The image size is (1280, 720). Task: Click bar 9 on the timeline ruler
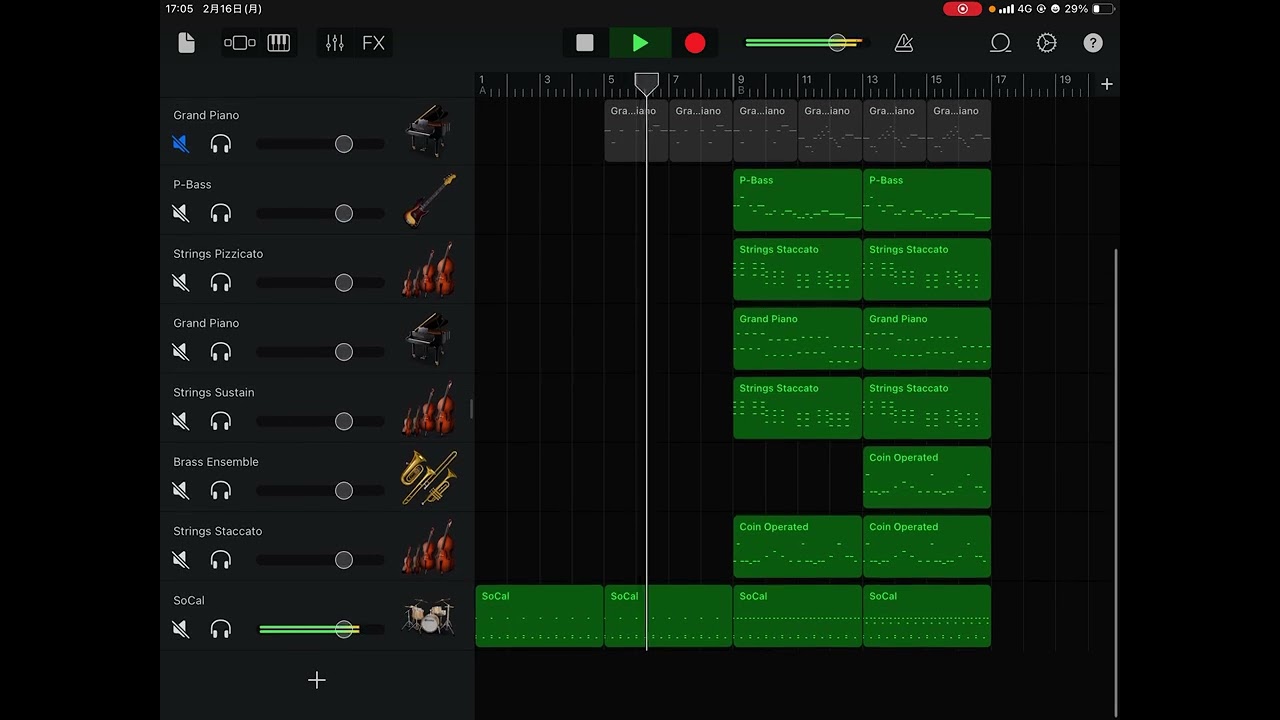740,80
